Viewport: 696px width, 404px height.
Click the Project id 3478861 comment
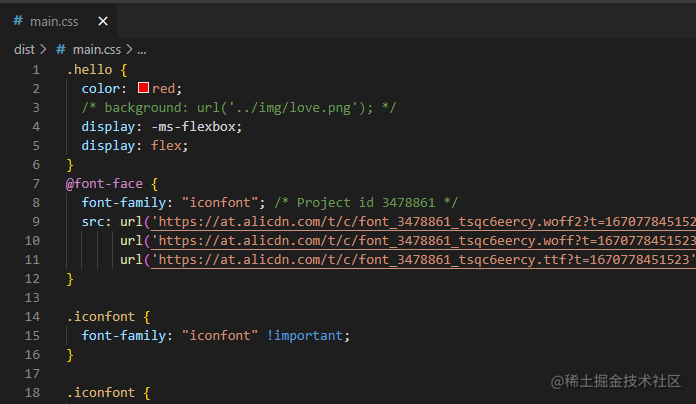coord(366,202)
